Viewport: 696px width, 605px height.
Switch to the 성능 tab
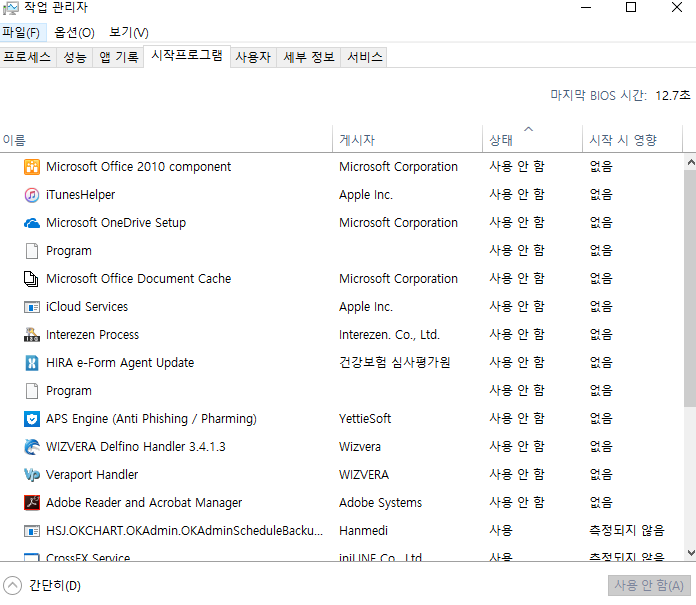point(75,57)
